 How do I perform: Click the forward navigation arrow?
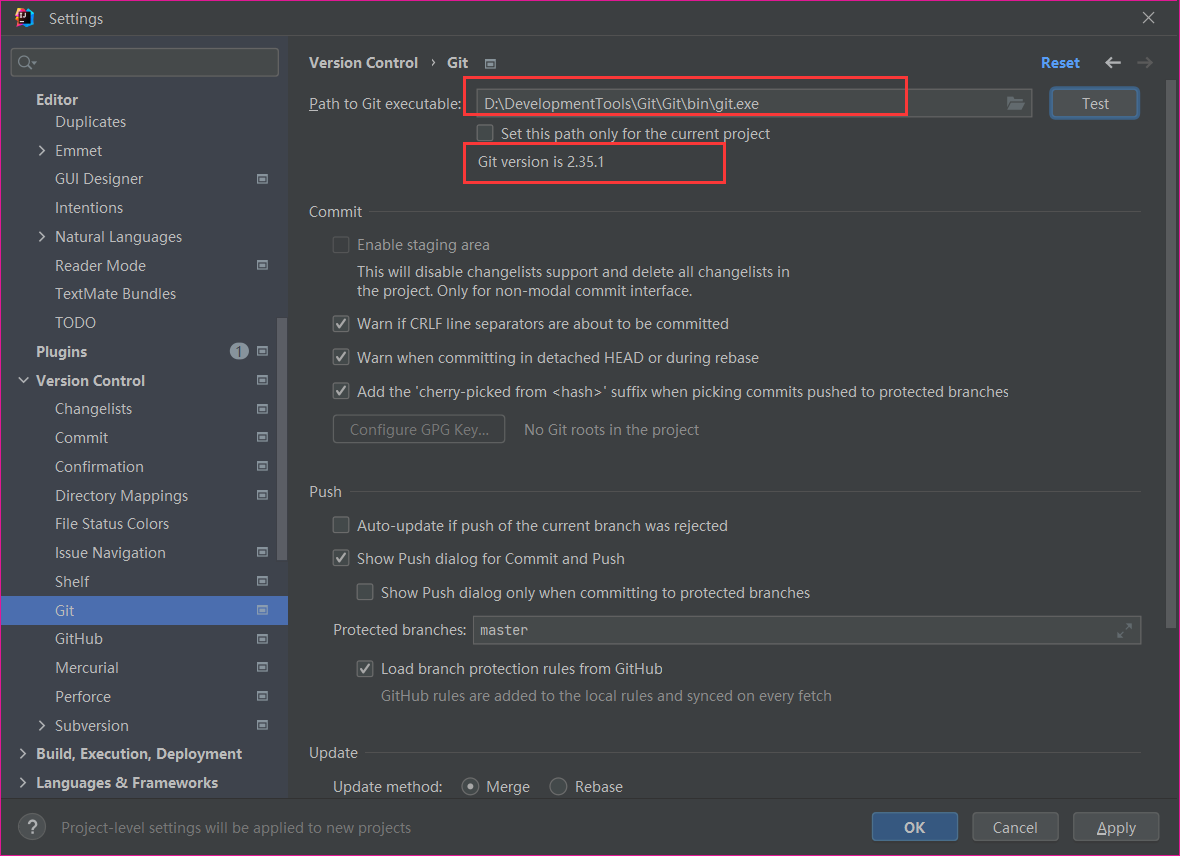pyautogui.click(x=1145, y=62)
